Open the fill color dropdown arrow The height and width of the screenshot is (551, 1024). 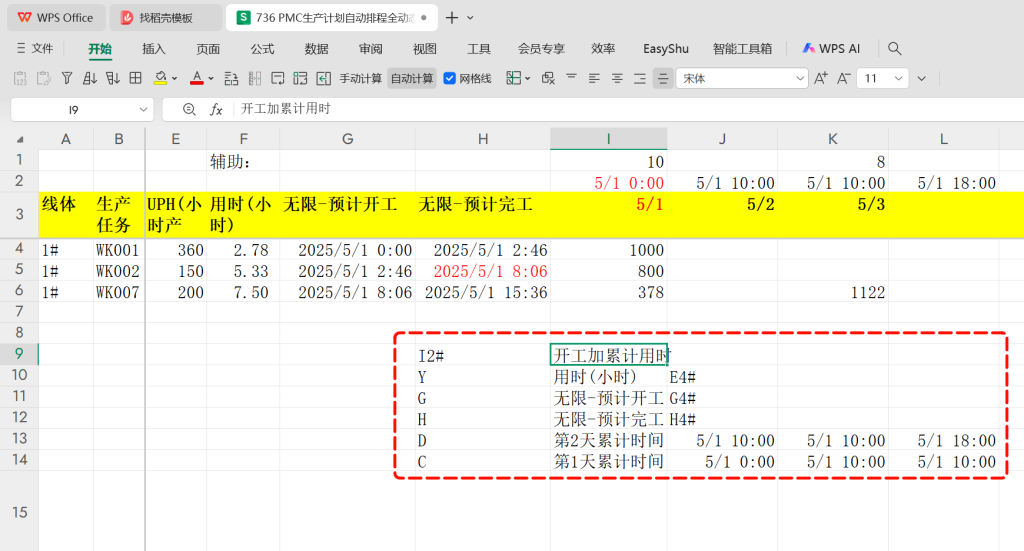tap(174, 79)
